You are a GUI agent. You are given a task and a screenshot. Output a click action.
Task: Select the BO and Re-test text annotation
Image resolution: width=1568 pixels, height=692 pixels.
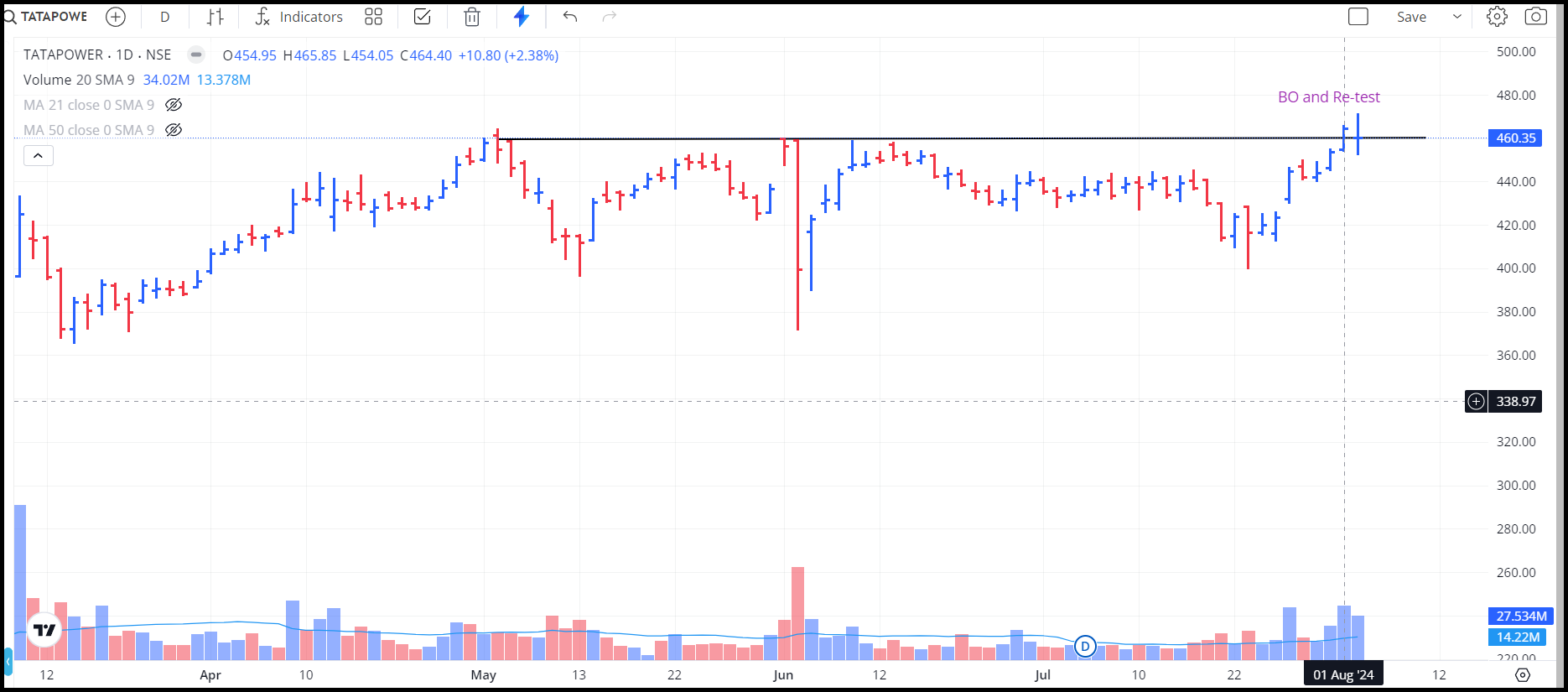tap(1328, 97)
